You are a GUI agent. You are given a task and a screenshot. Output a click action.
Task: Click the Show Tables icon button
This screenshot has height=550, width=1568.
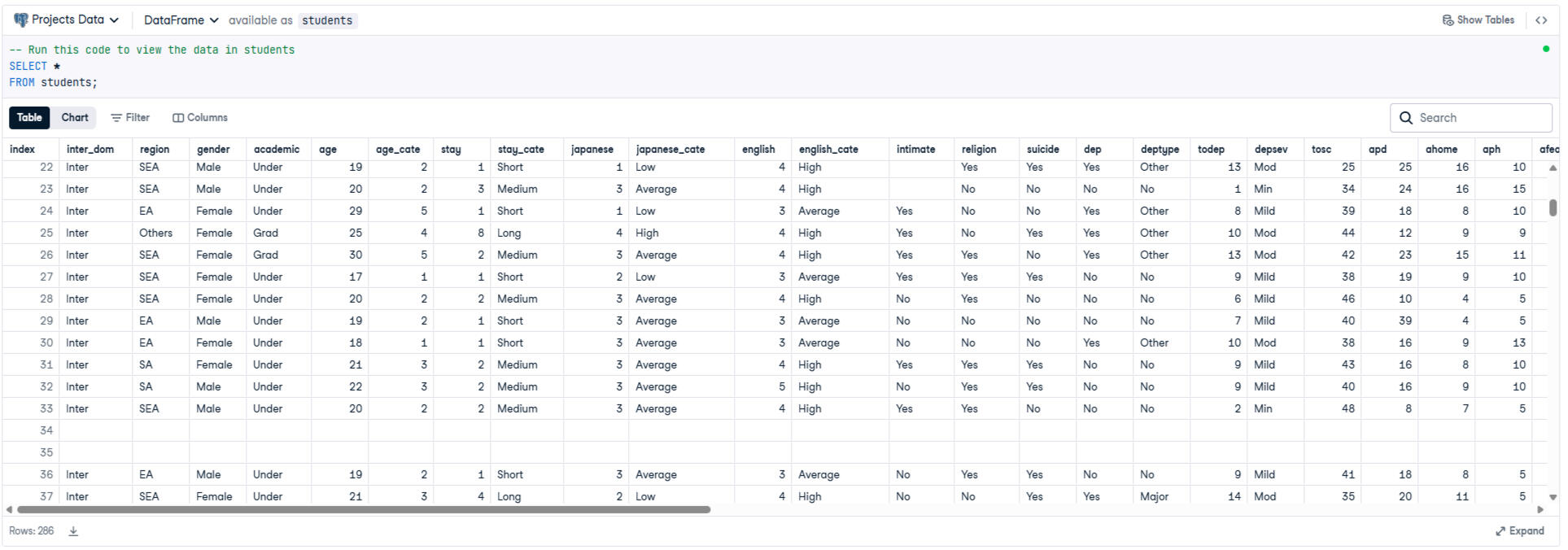click(1448, 20)
